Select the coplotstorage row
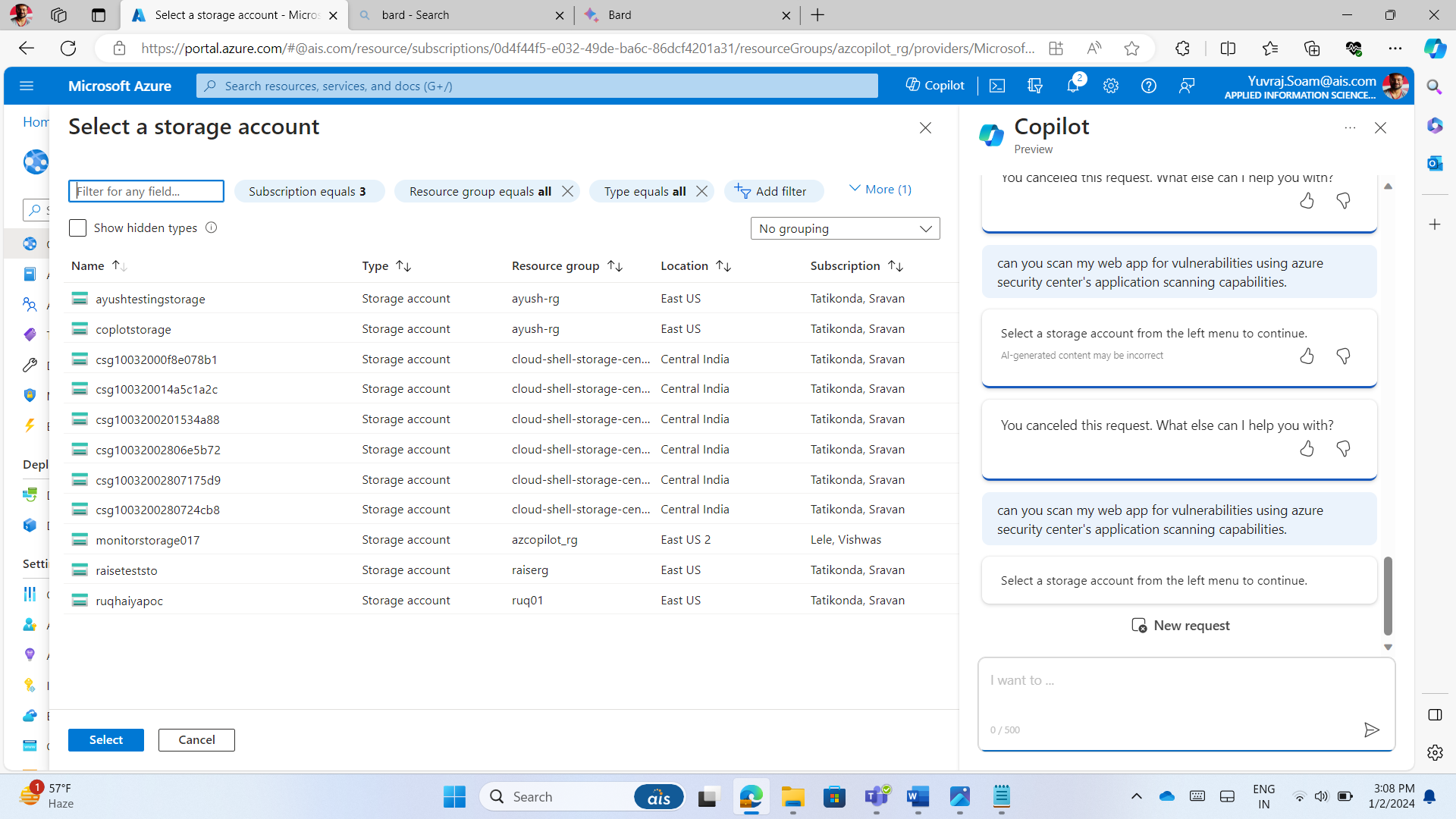 (x=511, y=329)
